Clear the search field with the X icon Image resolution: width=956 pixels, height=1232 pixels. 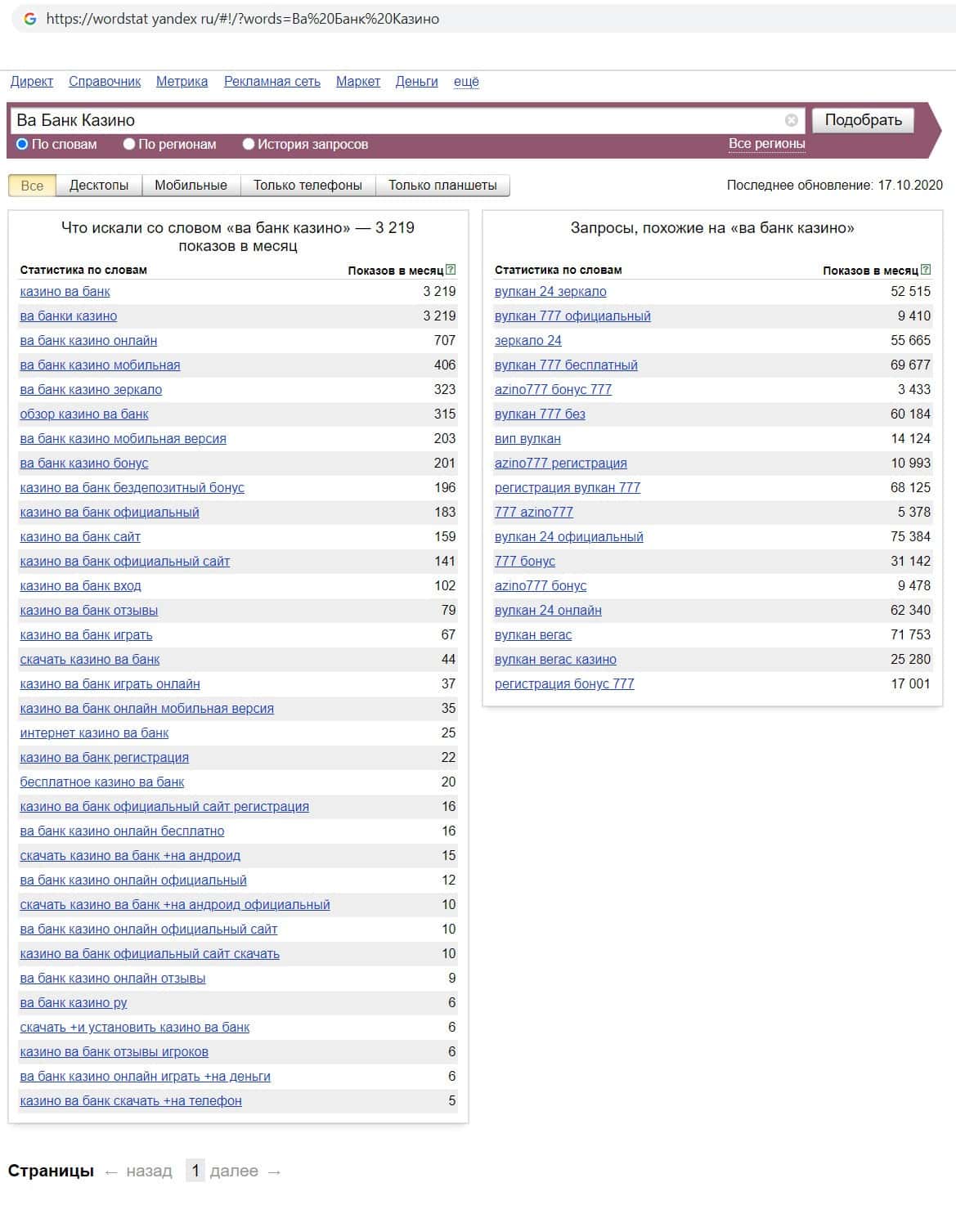coord(791,120)
